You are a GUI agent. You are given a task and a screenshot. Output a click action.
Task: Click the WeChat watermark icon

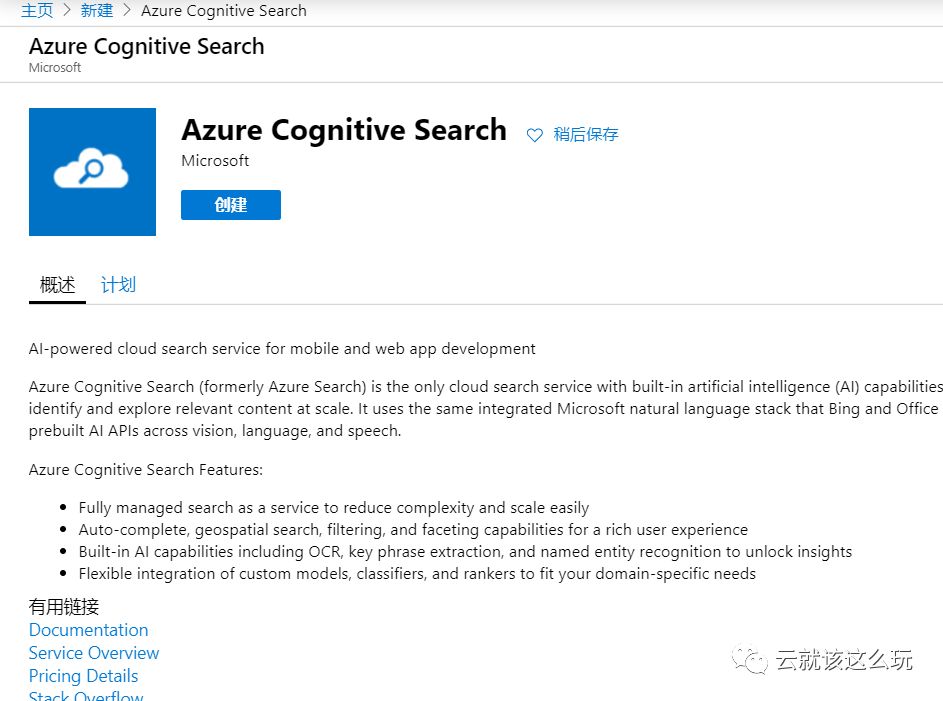click(x=749, y=660)
